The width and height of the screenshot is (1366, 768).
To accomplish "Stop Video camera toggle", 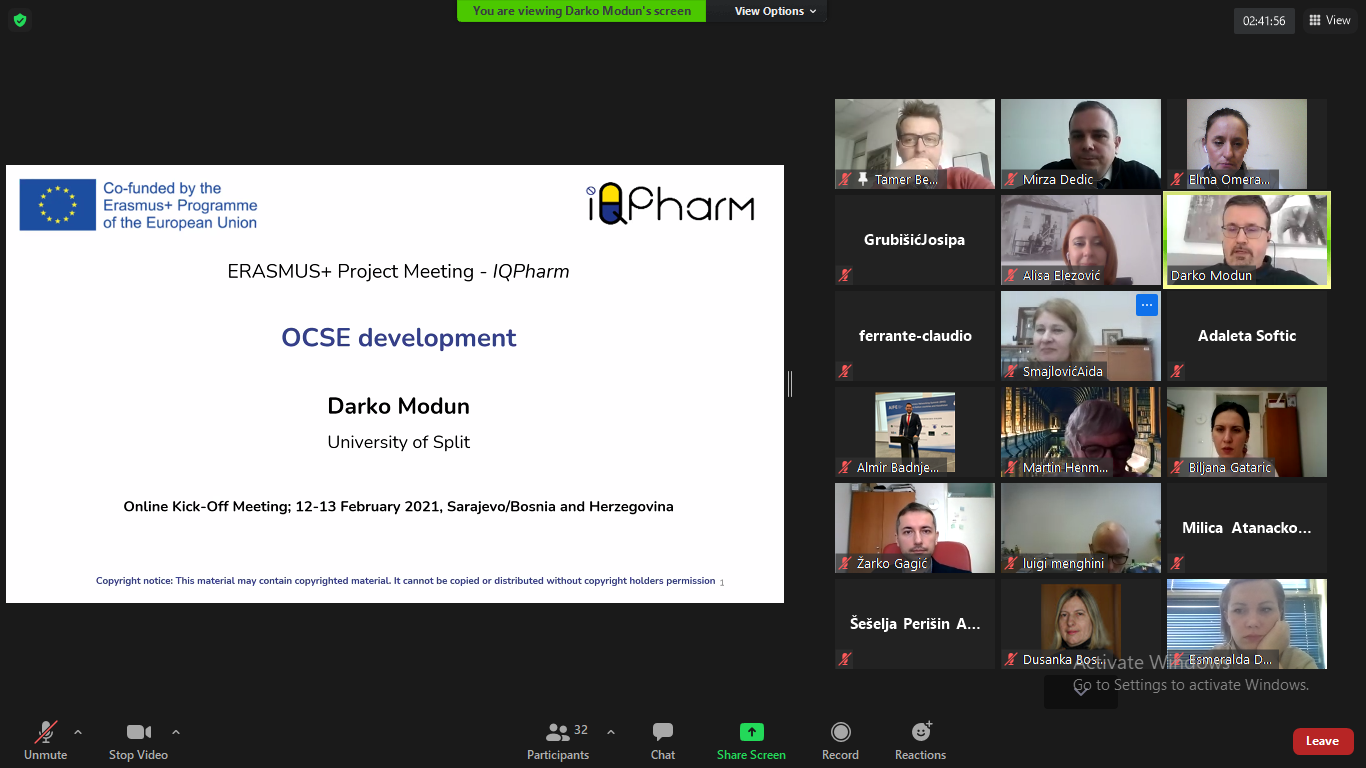I will click(138, 741).
